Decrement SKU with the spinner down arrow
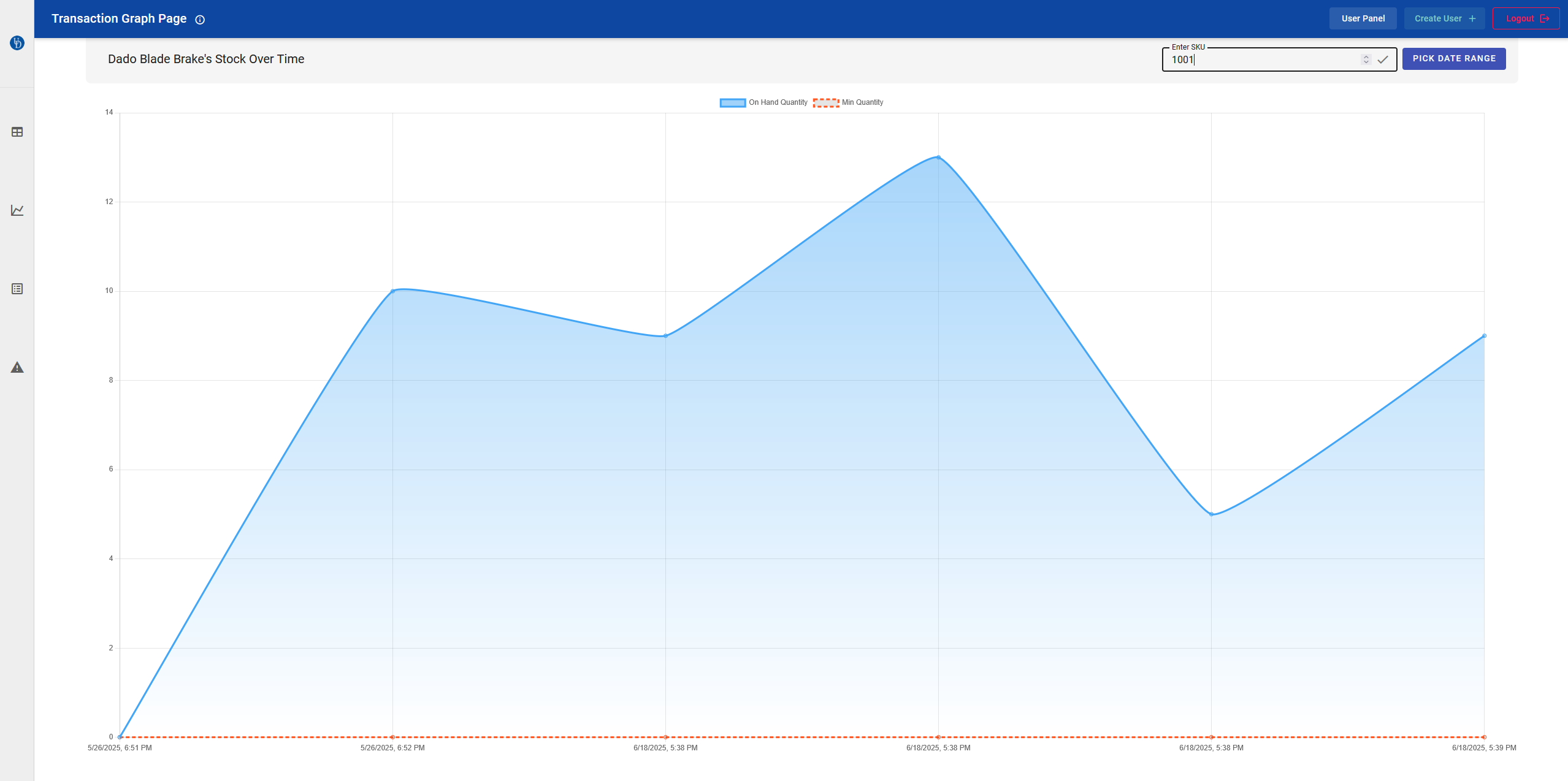The width and height of the screenshot is (1568, 781). tap(1366, 62)
